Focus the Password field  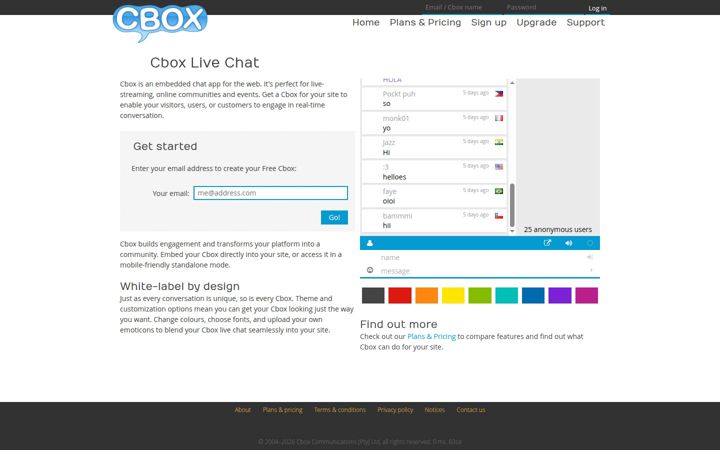point(543,7)
